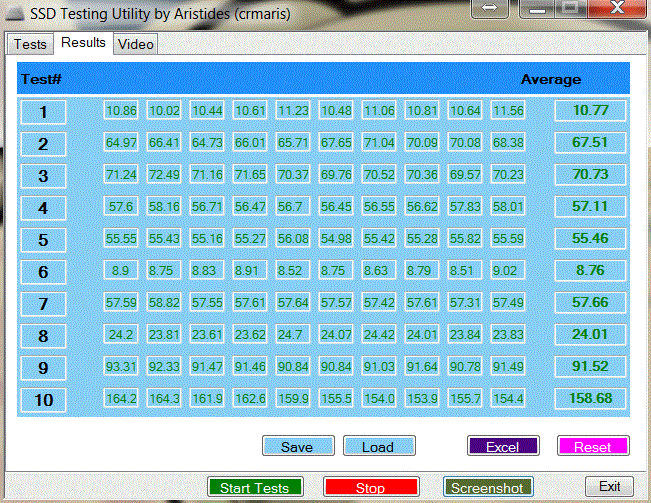The image size is (651, 503).
Task: Click the app icon in the title bar
Action: click(x=13, y=13)
